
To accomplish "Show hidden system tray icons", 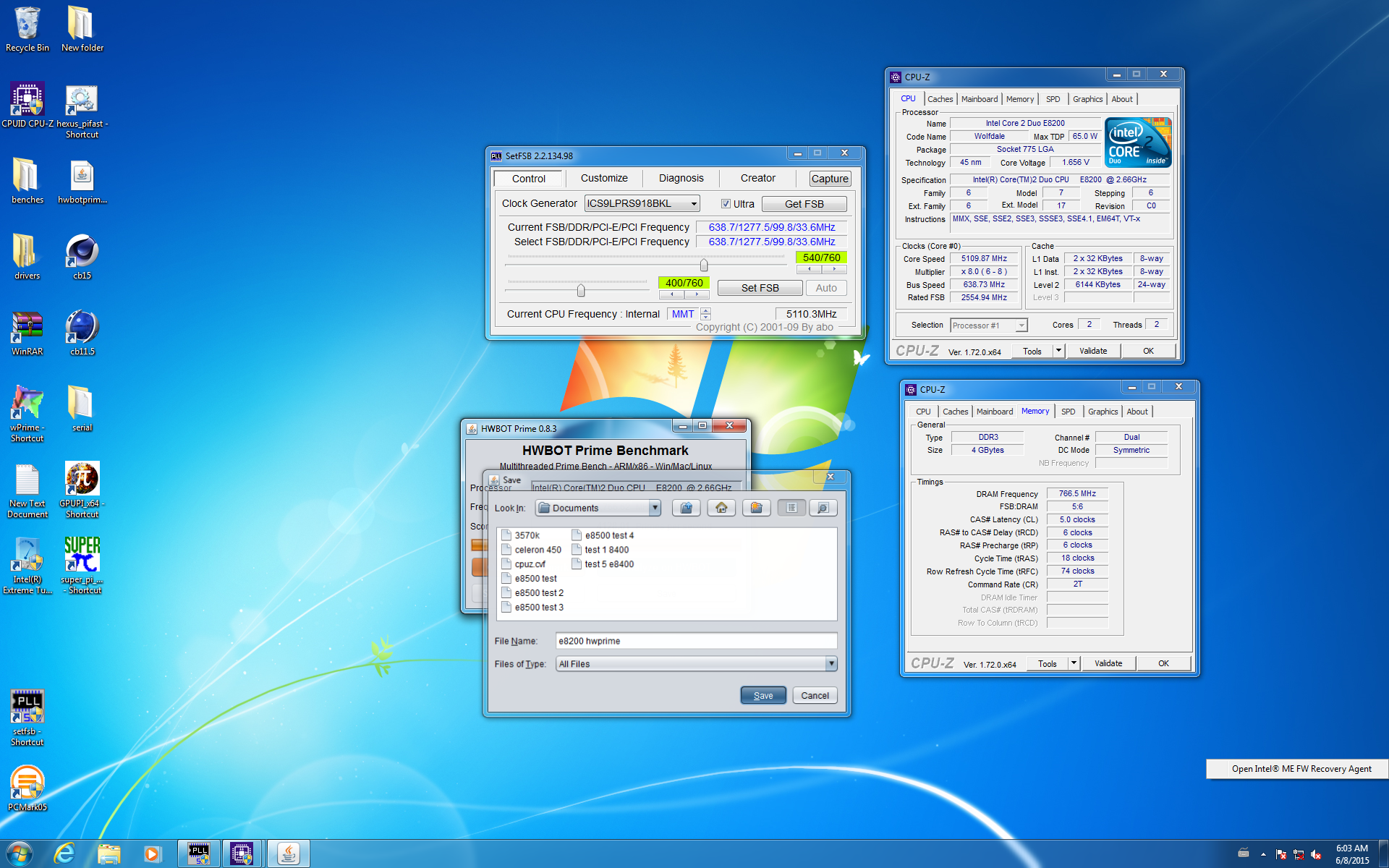I will pyautogui.click(x=1263, y=854).
